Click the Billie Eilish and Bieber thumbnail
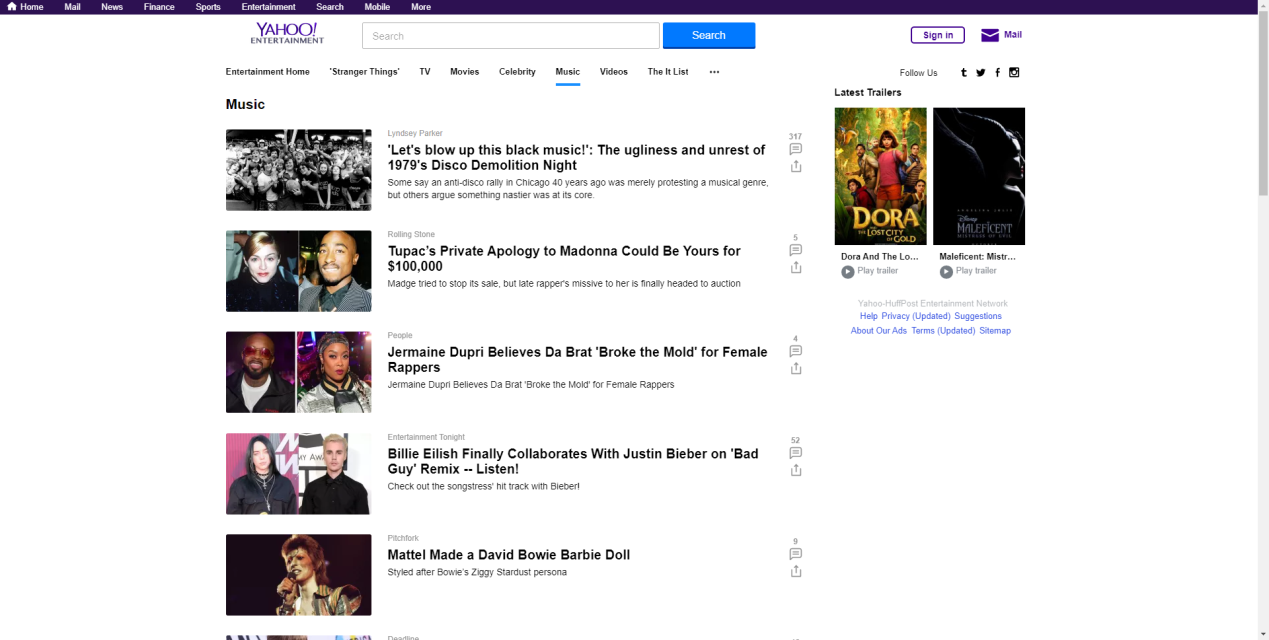The width and height of the screenshot is (1269, 640). [298, 474]
